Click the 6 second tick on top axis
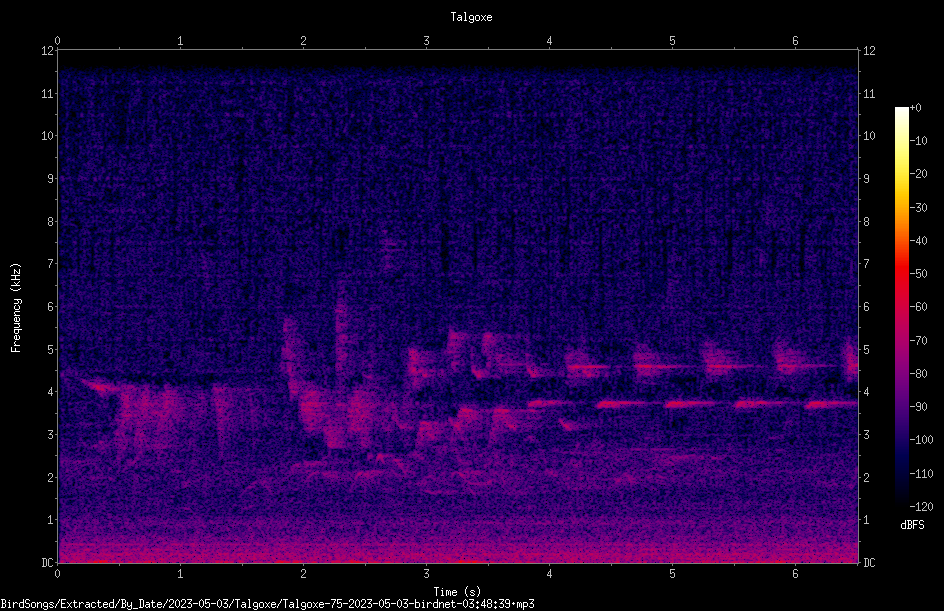 795,41
